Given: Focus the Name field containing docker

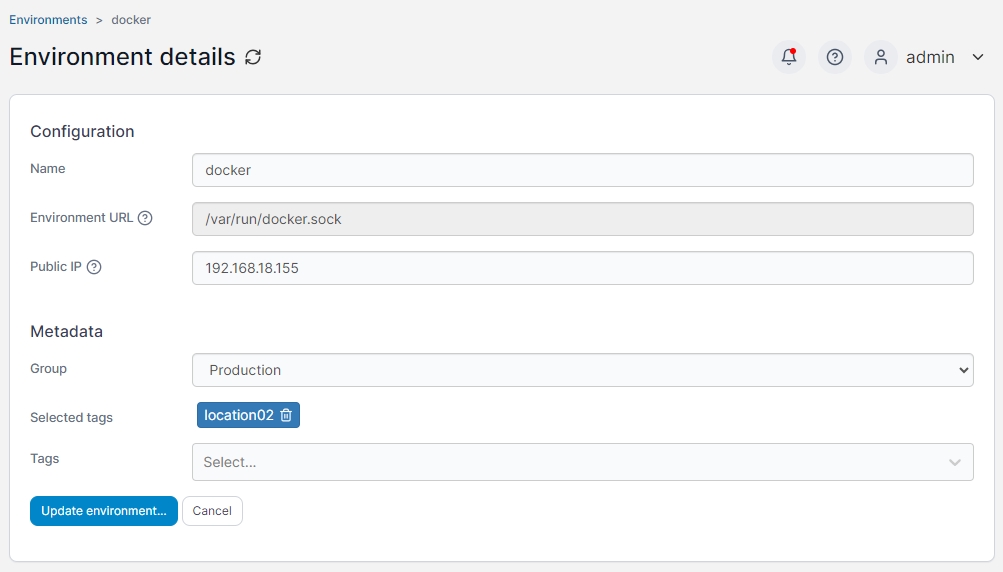Looking at the screenshot, I should (x=582, y=170).
